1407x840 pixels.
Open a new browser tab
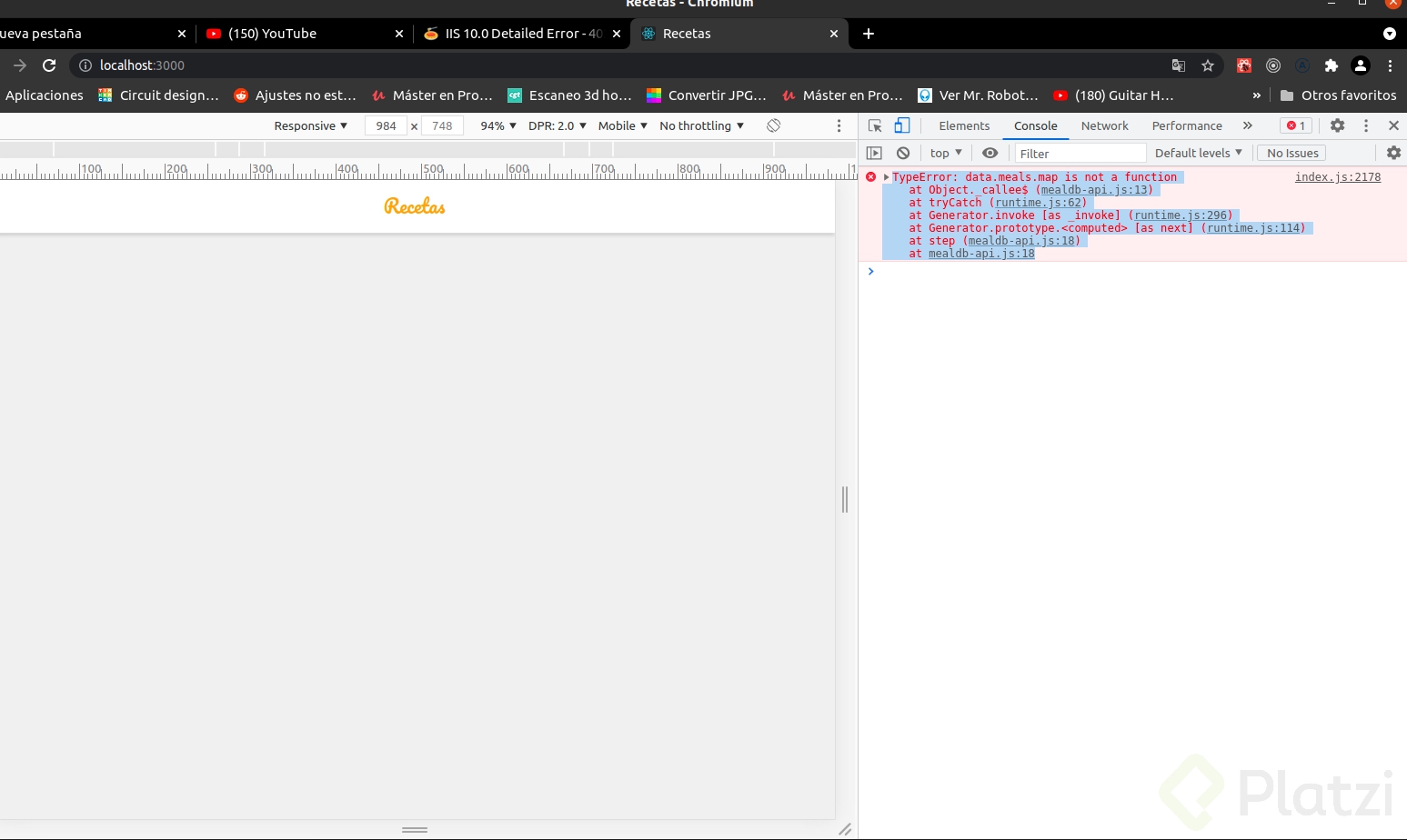click(x=869, y=34)
